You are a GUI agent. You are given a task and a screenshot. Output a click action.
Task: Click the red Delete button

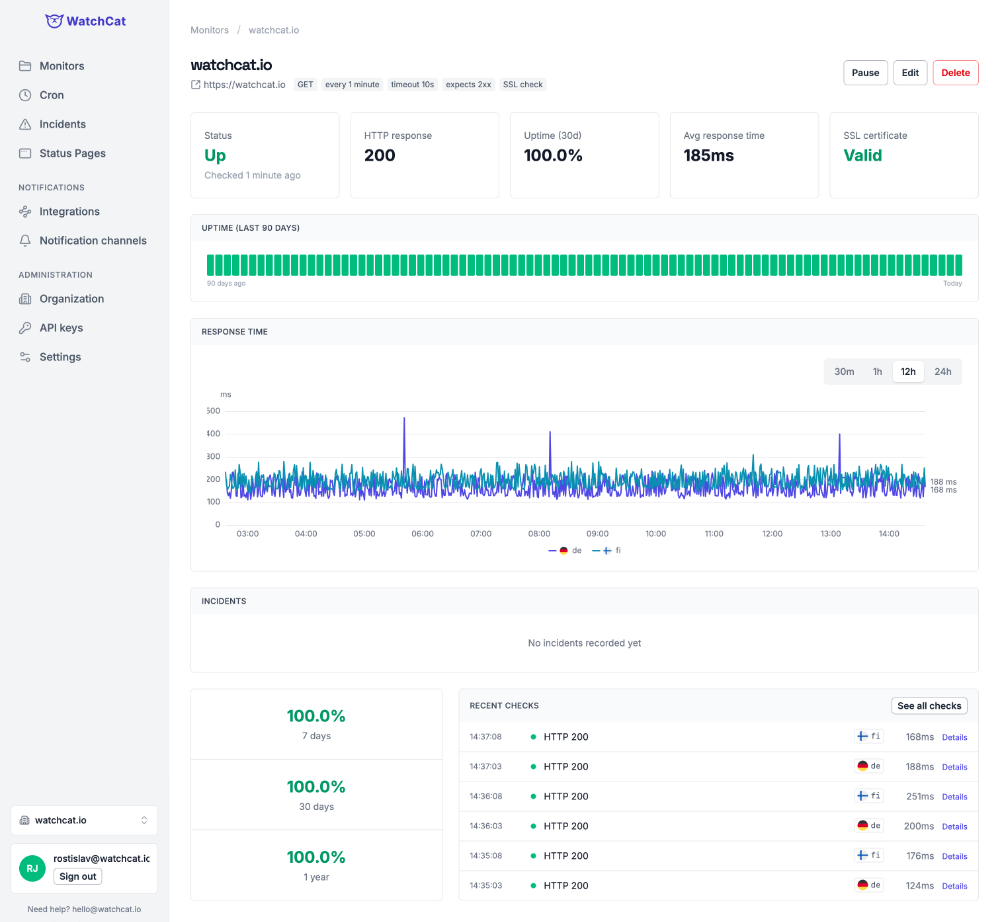(x=955, y=73)
